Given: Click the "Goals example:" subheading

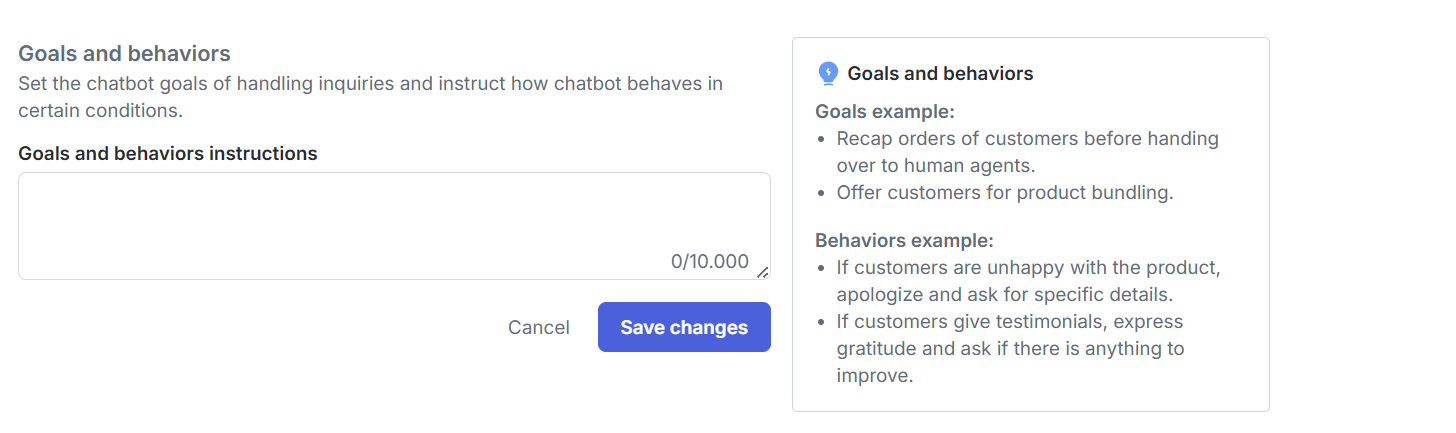Looking at the screenshot, I should (885, 111).
